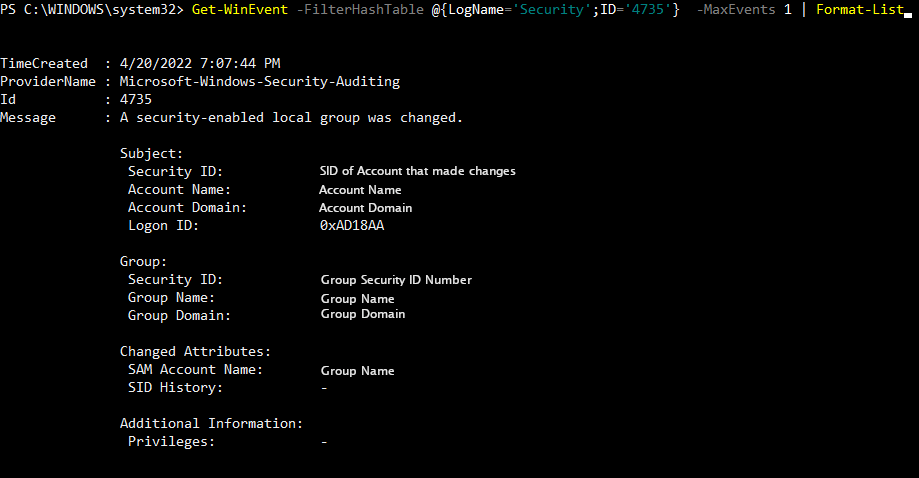Screen dimensions: 919x478
Task: Click the Format-List command text
Action: pos(860,9)
